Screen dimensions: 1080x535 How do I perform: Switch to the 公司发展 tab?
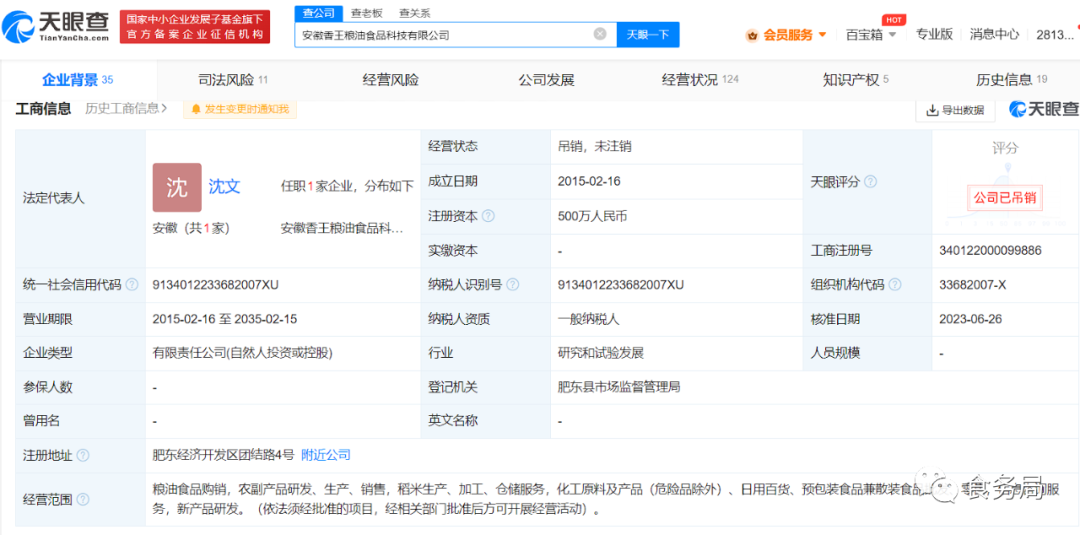[x=546, y=80]
